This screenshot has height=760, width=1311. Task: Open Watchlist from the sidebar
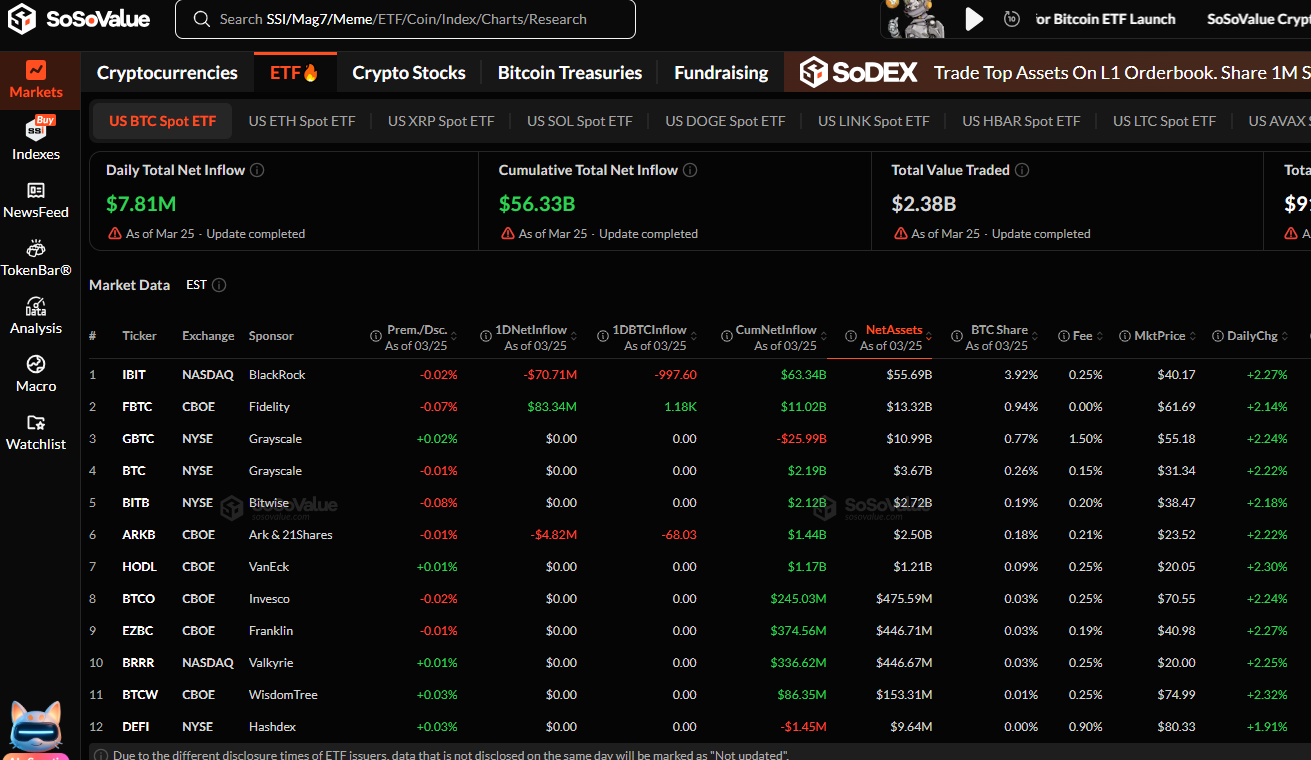[36, 431]
